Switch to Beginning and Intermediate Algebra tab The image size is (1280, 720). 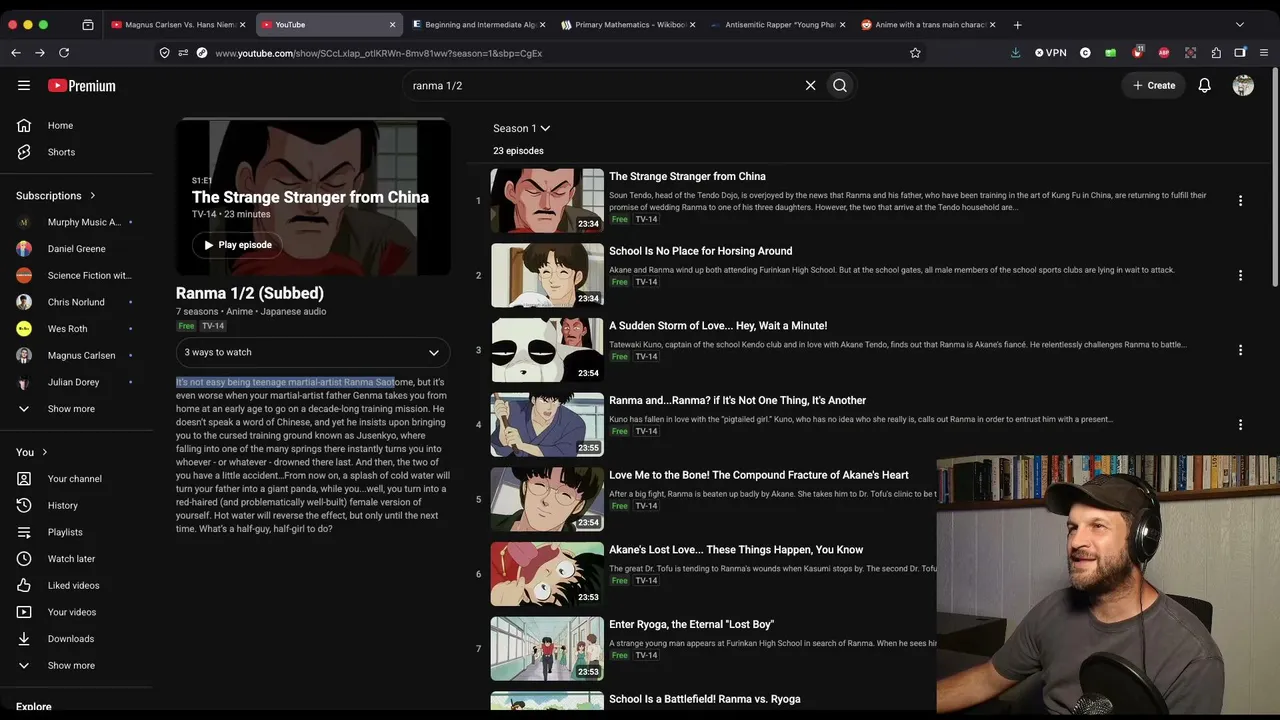point(480,25)
